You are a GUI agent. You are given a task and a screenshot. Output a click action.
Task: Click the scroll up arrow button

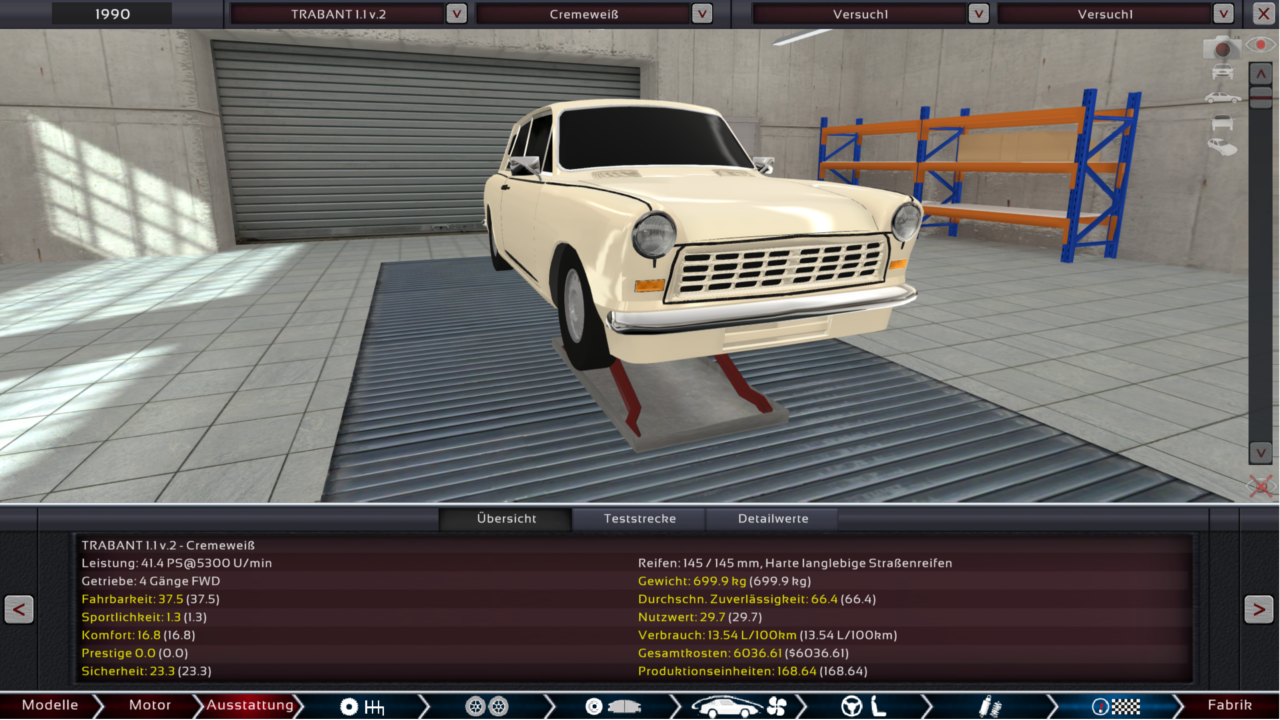(1260, 73)
